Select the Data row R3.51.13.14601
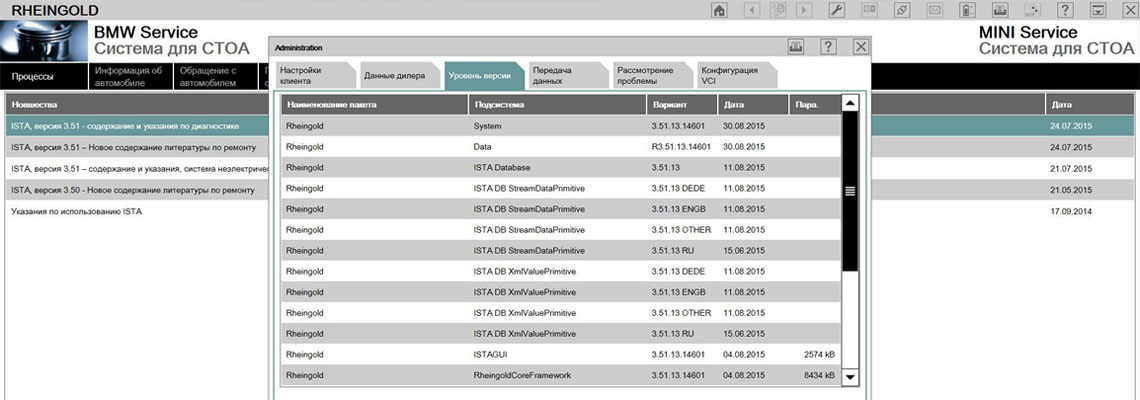 pyautogui.click(x=561, y=147)
